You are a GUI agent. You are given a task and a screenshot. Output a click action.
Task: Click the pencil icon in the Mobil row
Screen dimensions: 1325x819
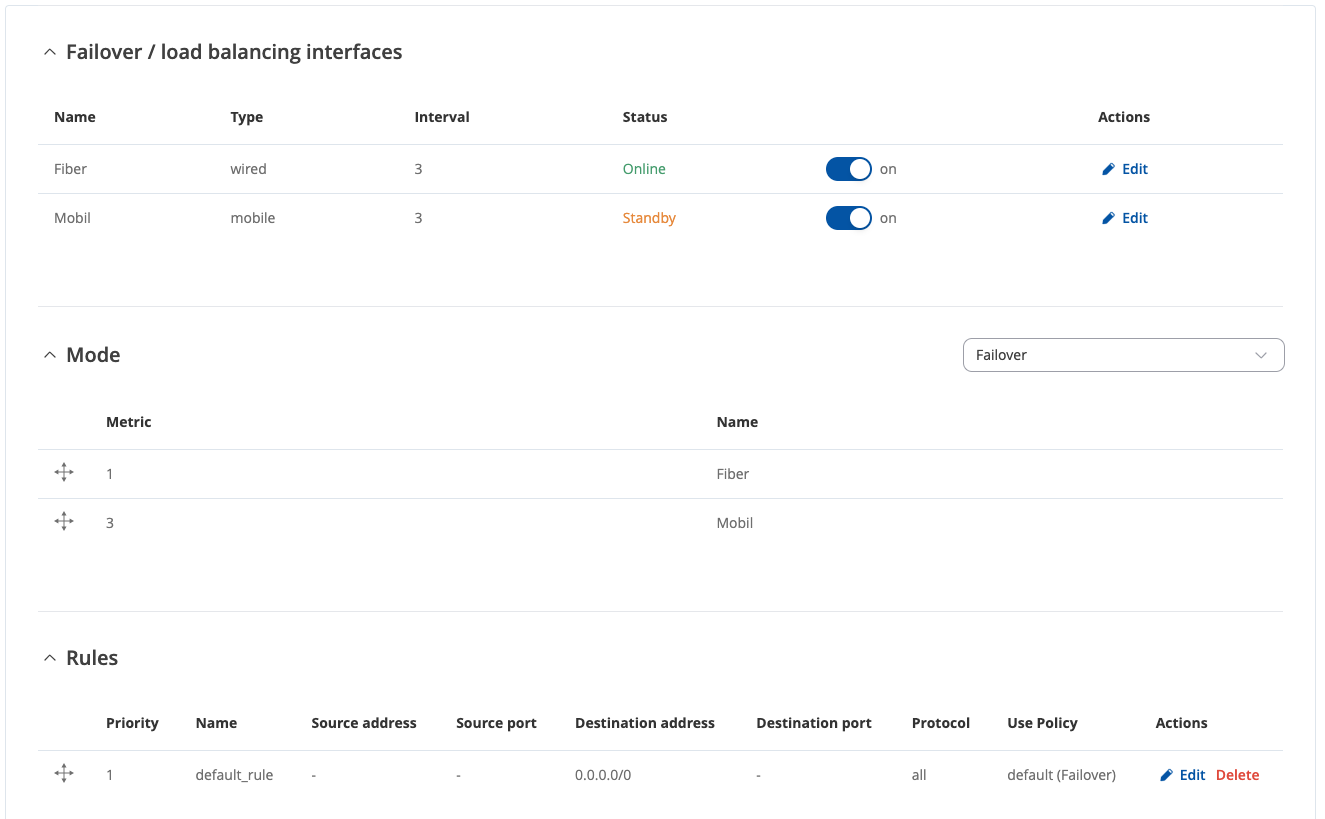point(1108,218)
